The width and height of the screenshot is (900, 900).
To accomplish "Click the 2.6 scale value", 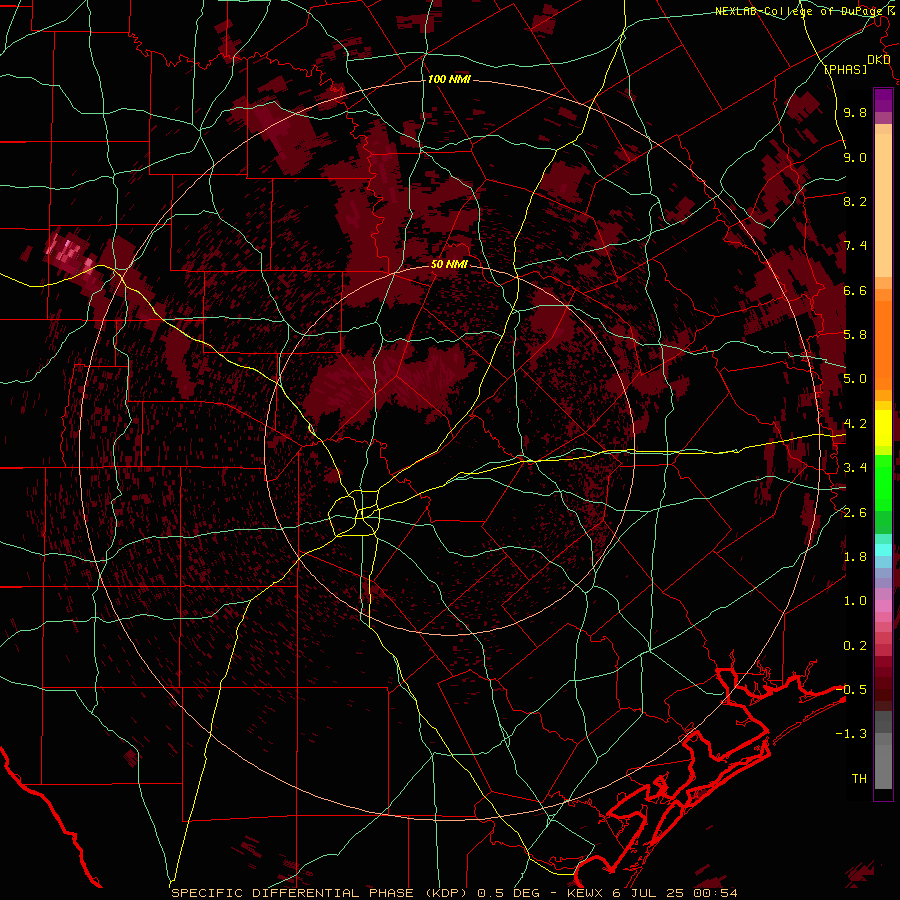I will coord(855,513).
